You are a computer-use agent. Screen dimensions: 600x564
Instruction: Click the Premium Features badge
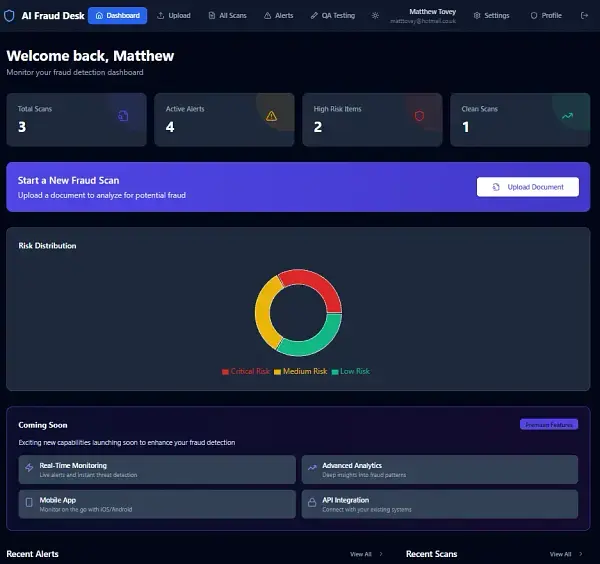point(548,424)
